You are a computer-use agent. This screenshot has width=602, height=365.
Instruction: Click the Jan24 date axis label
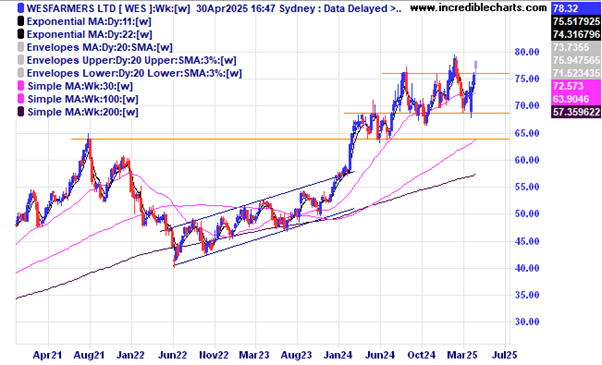click(338, 355)
